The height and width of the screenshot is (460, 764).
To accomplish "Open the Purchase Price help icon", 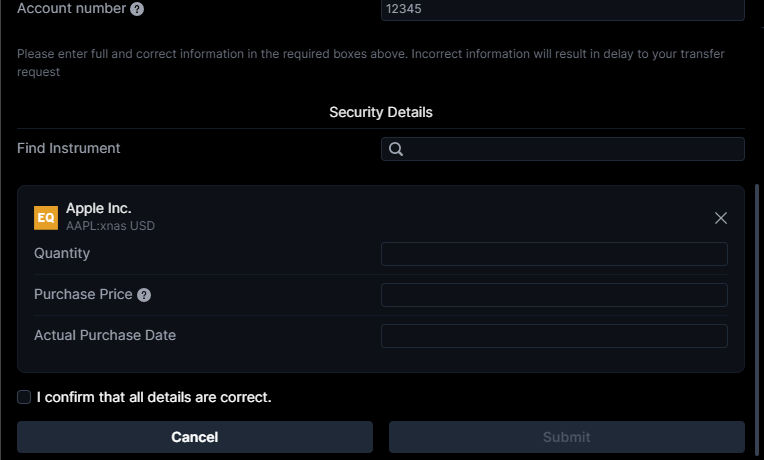I will (144, 295).
